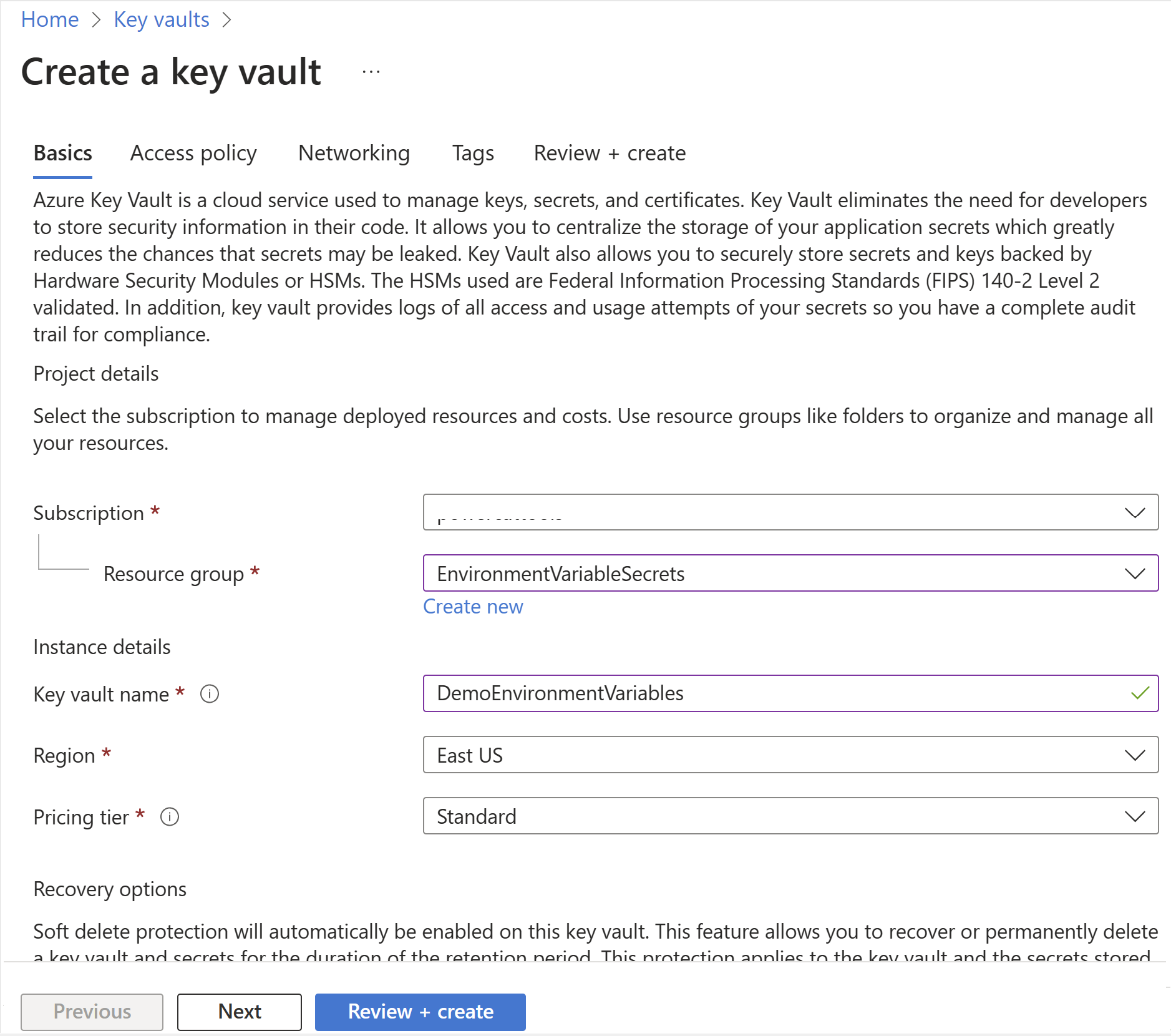Screen dimensions: 1171x1036
Task: Select the Basics tab
Action: tap(63, 154)
